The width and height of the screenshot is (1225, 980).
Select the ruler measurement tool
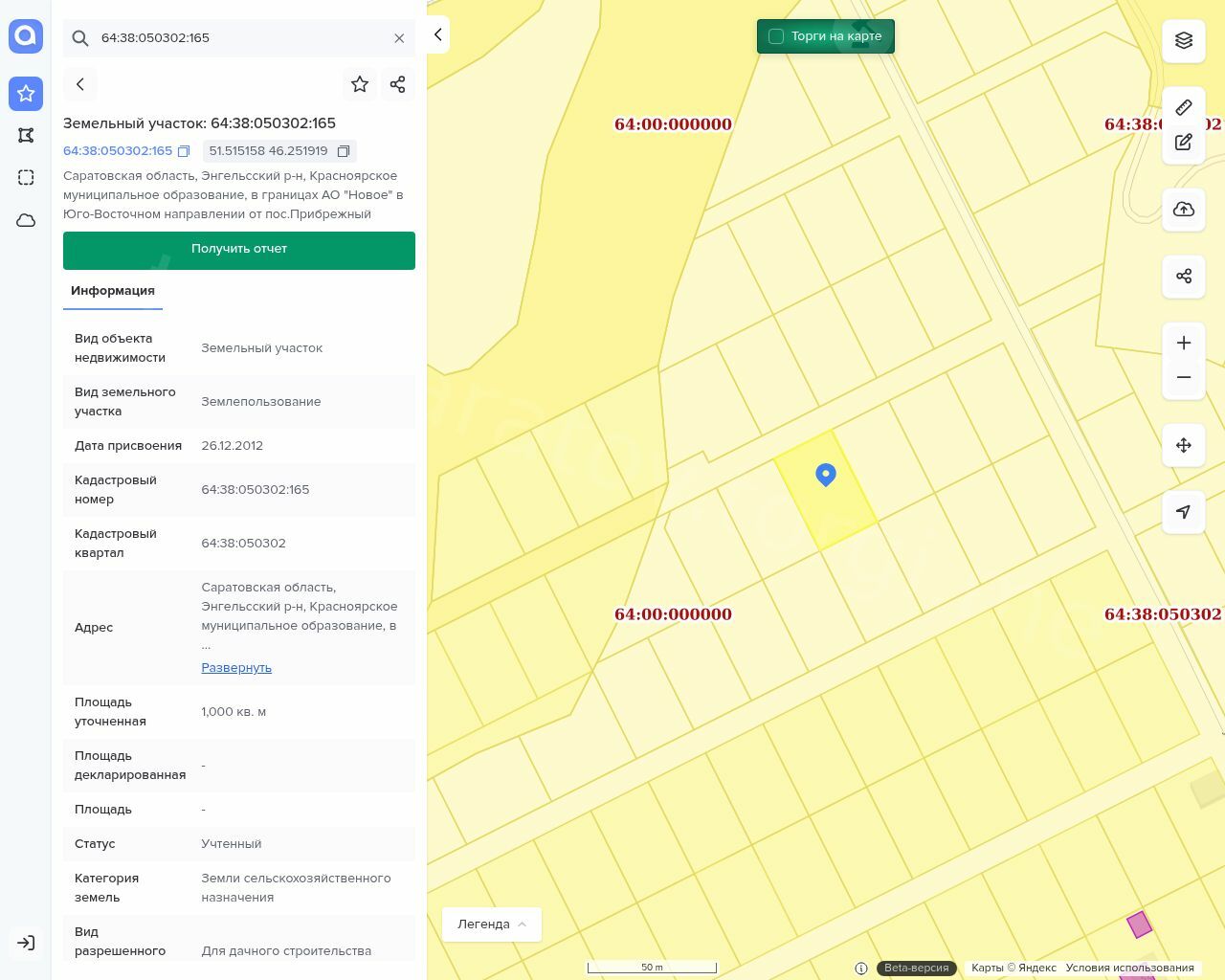[x=1184, y=107]
